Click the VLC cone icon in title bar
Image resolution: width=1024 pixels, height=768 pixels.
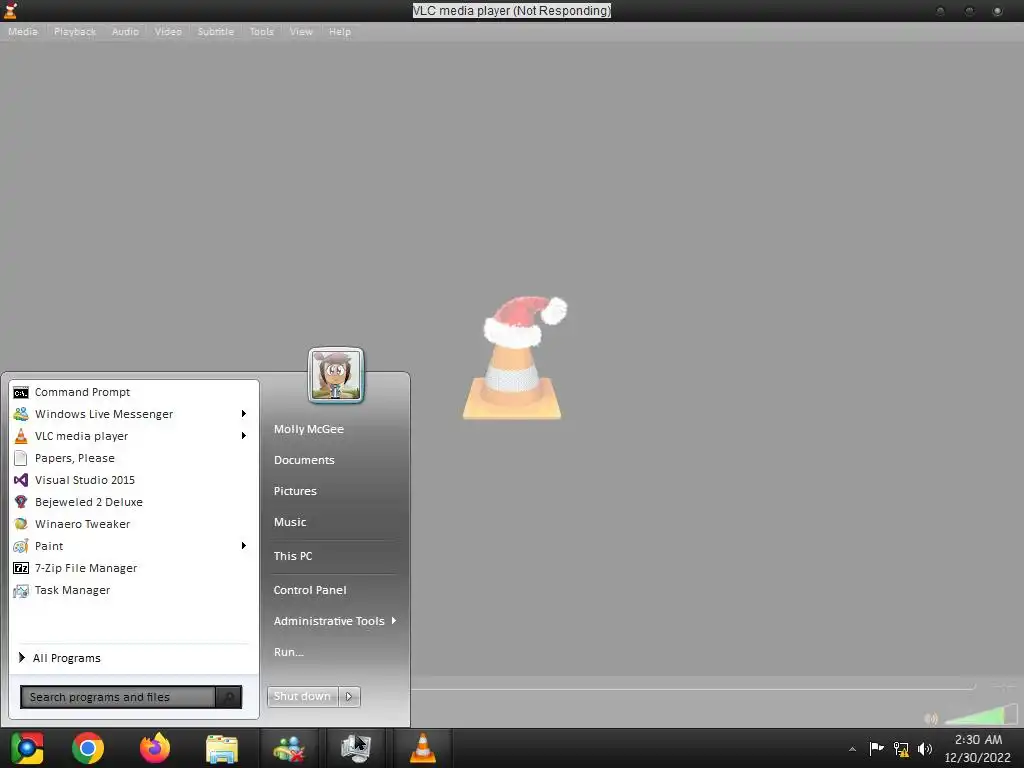pyautogui.click(x=10, y=10)
